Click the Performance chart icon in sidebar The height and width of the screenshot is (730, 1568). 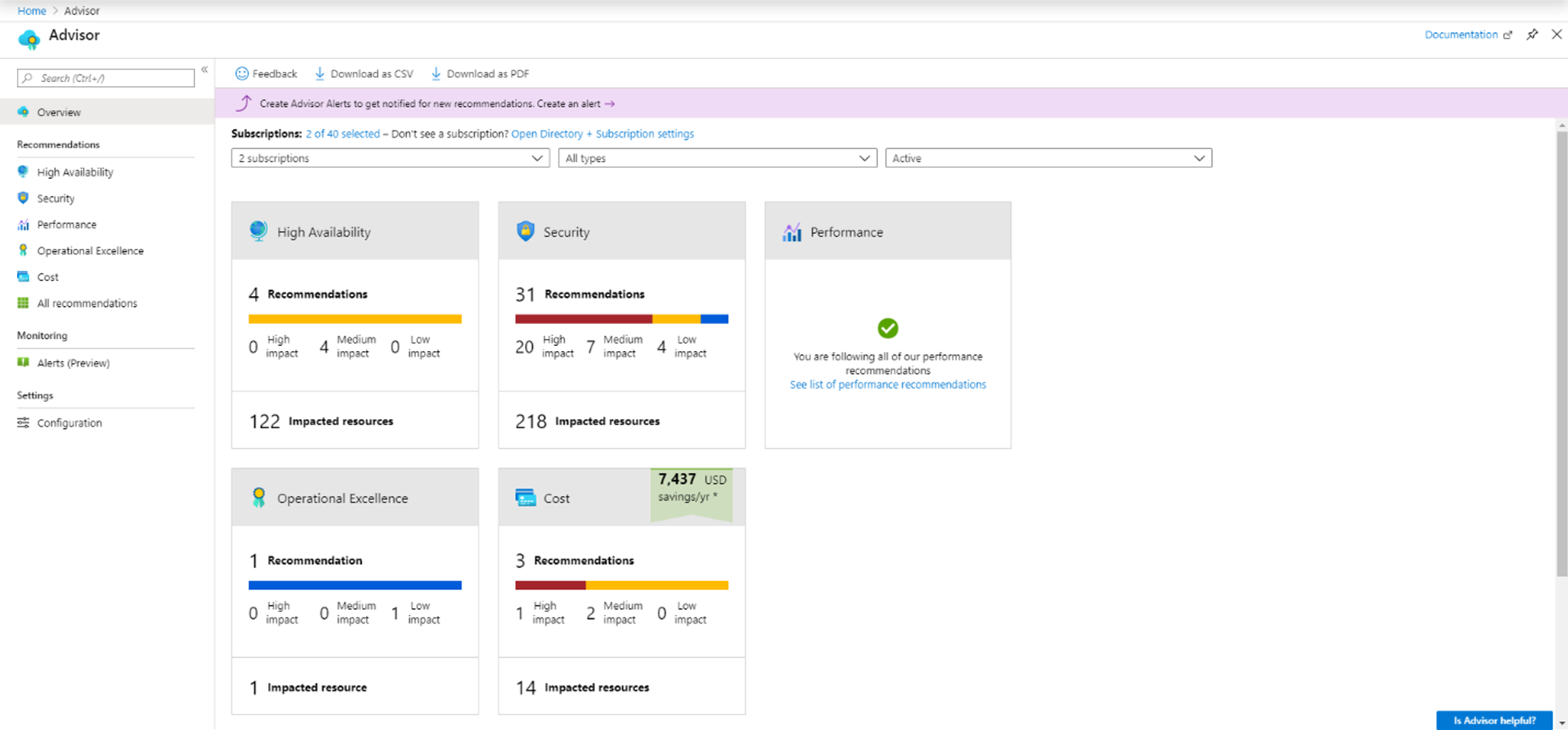click(23, 225)
